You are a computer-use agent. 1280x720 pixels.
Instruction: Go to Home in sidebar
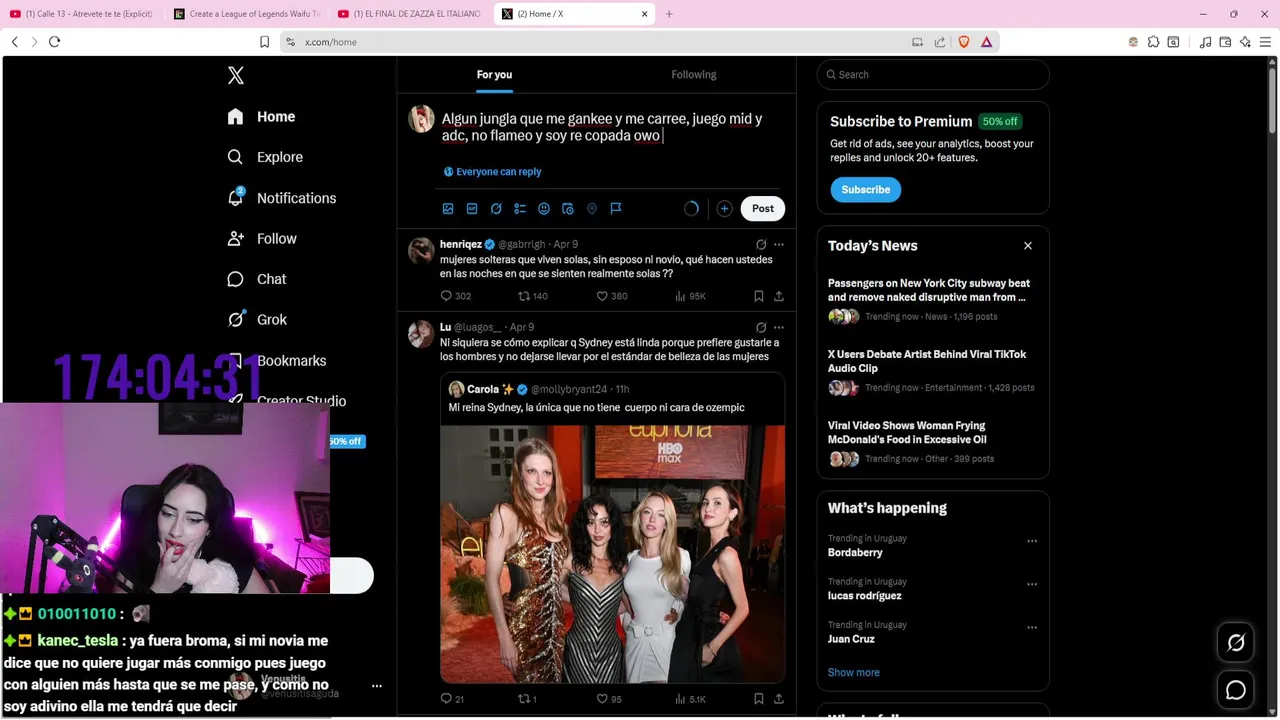(x=261, y=117)
